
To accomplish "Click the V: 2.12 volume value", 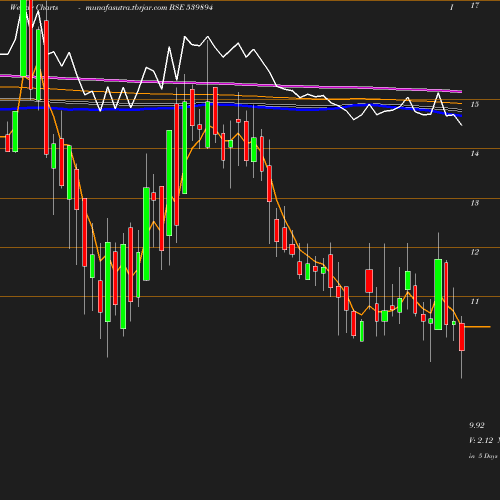I will coord(481,440).
